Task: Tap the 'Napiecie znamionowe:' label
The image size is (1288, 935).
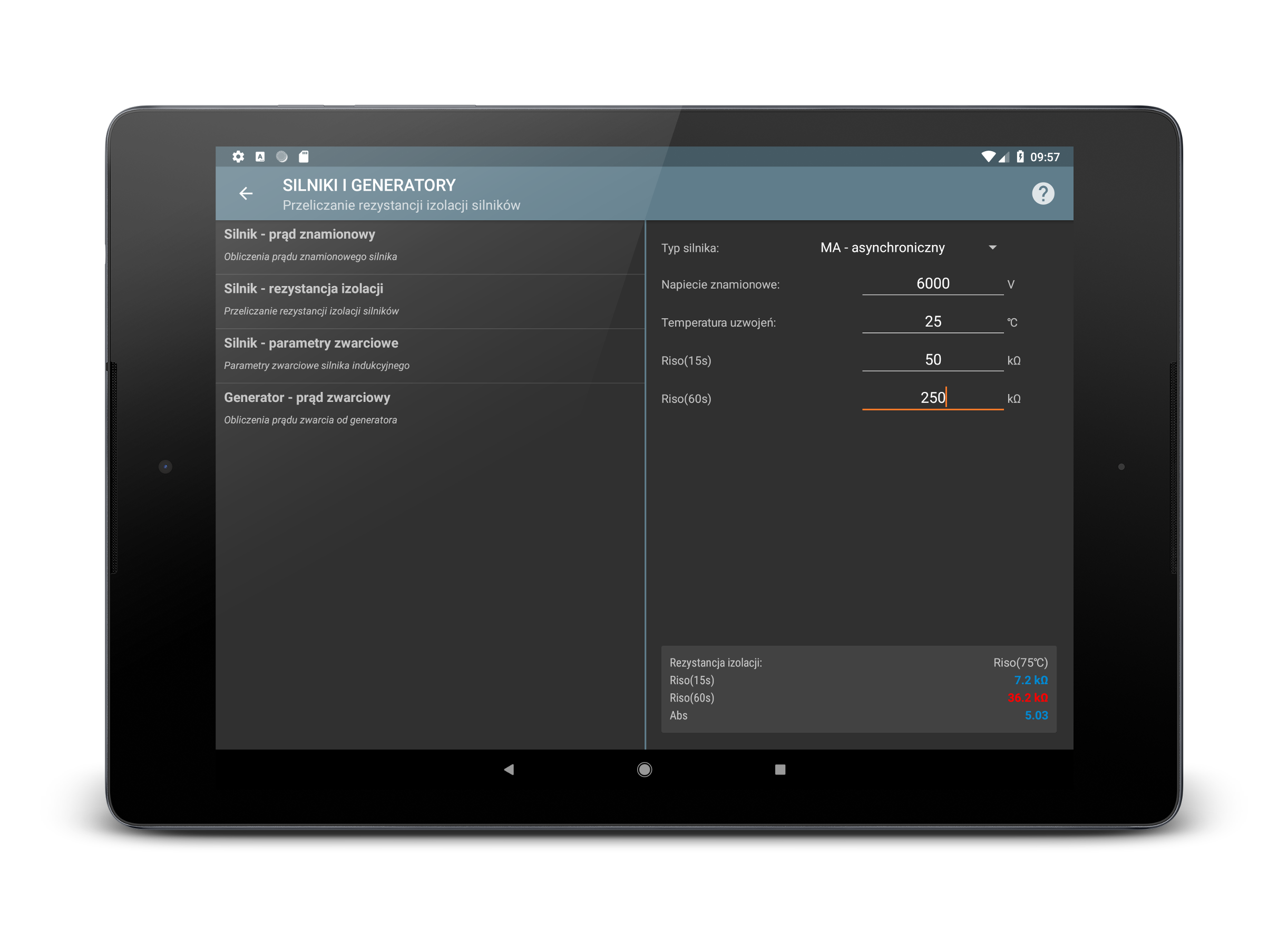Action: click(x=720, y=284)
